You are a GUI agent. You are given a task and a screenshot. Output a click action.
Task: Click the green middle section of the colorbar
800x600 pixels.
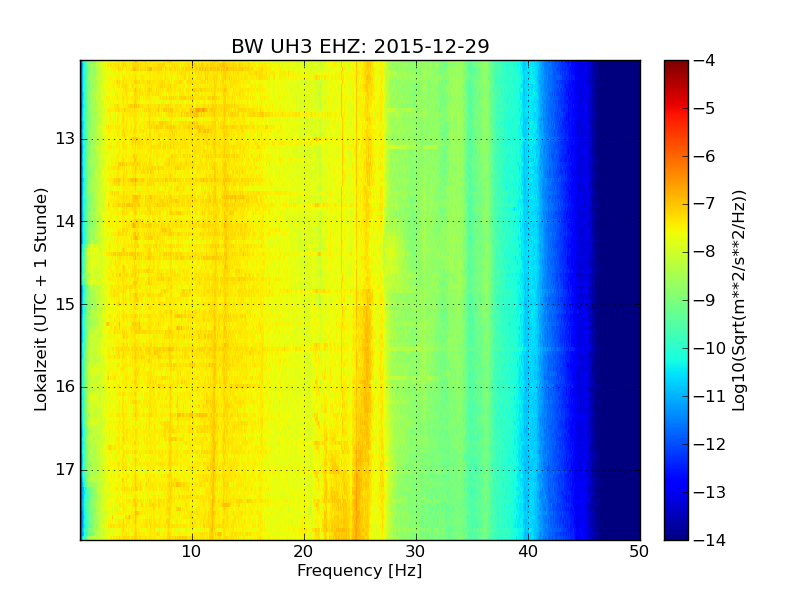[676, 301]
